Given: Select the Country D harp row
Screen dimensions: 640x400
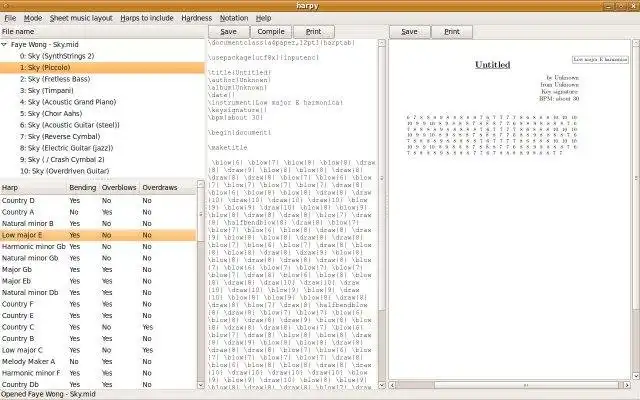Looking at the screenshot, I should point(98,200).
